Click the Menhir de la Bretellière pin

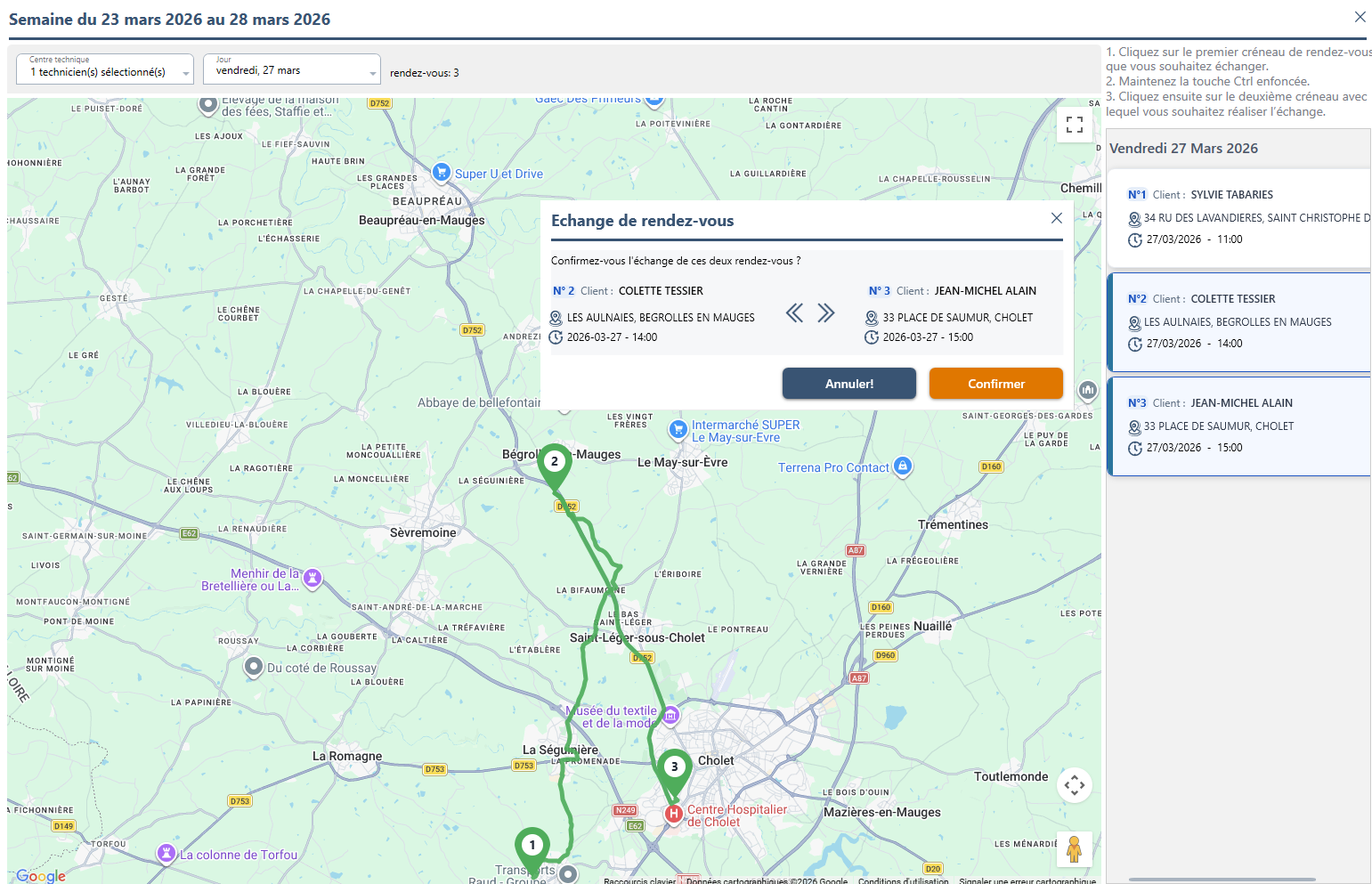coord(313,578)
